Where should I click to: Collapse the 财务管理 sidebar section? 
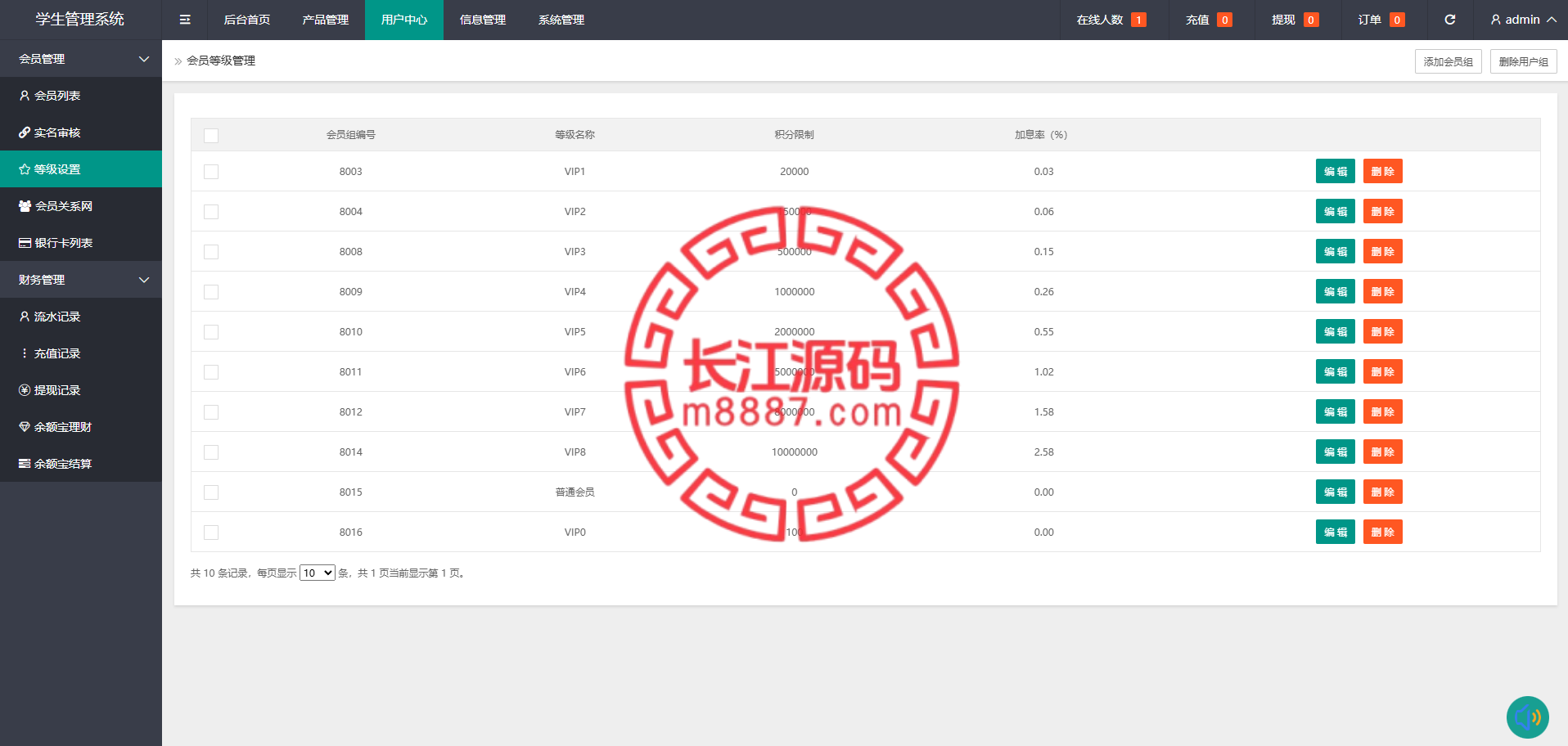click(81, 280)
